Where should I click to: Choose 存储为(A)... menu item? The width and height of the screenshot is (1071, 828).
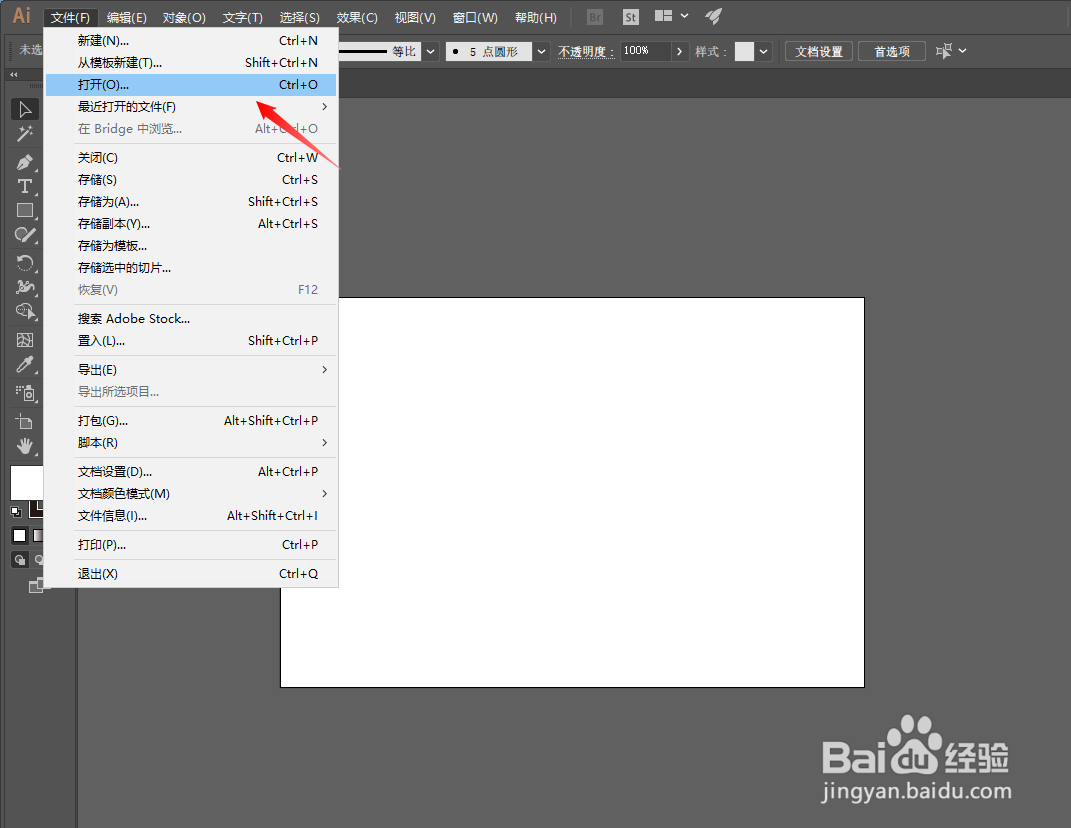[191, 202]
